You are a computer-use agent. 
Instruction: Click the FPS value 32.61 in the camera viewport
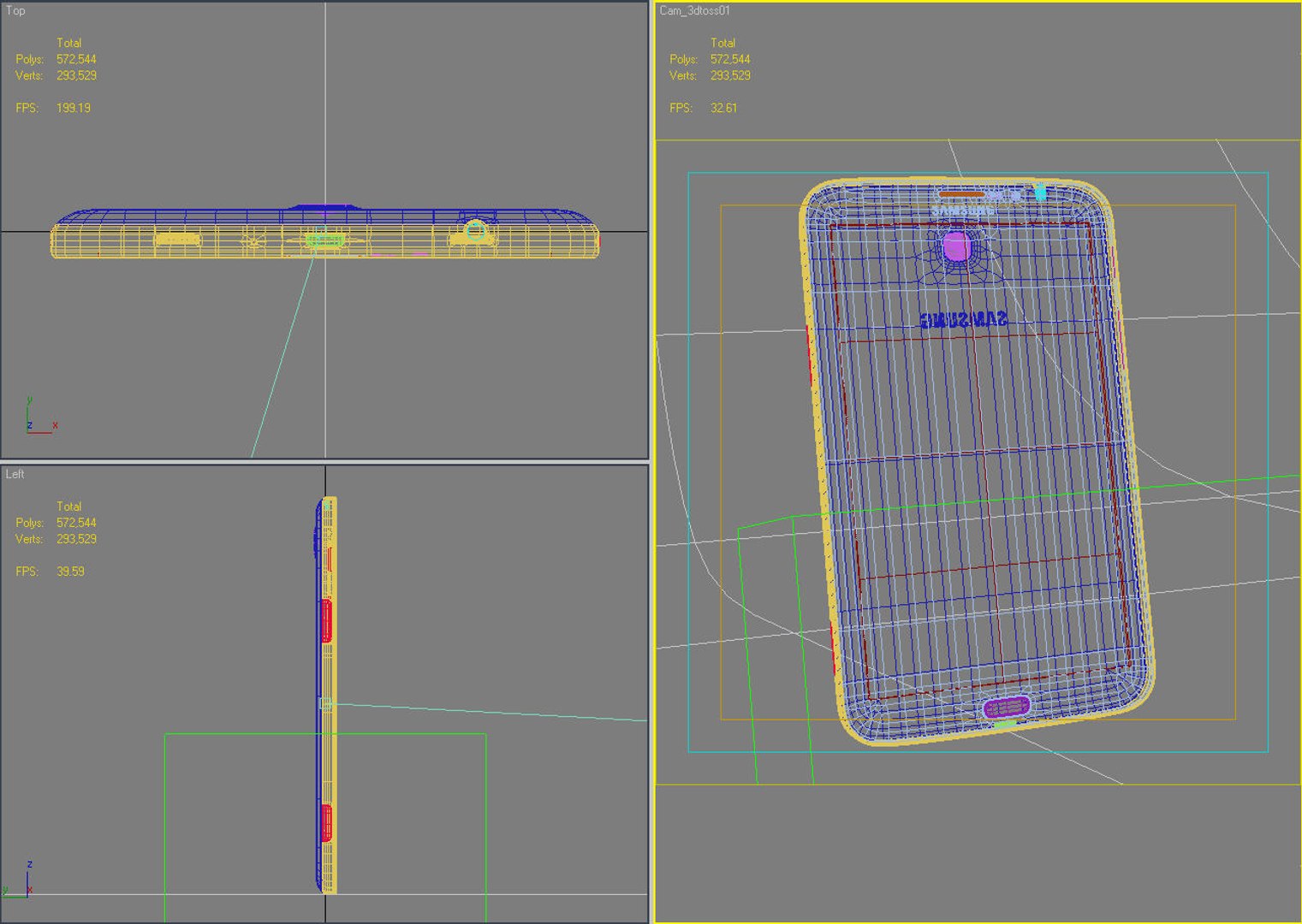click(724, 108)
